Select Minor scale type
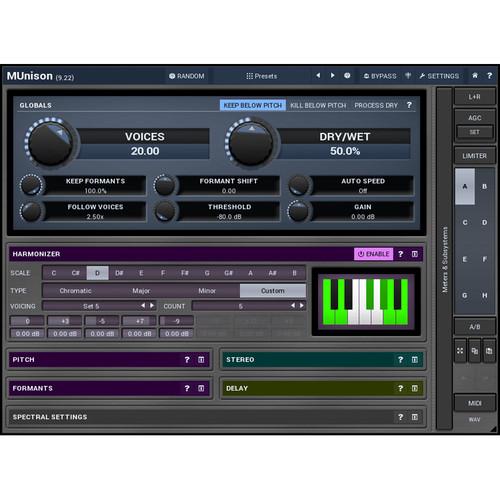 [207, 291]
